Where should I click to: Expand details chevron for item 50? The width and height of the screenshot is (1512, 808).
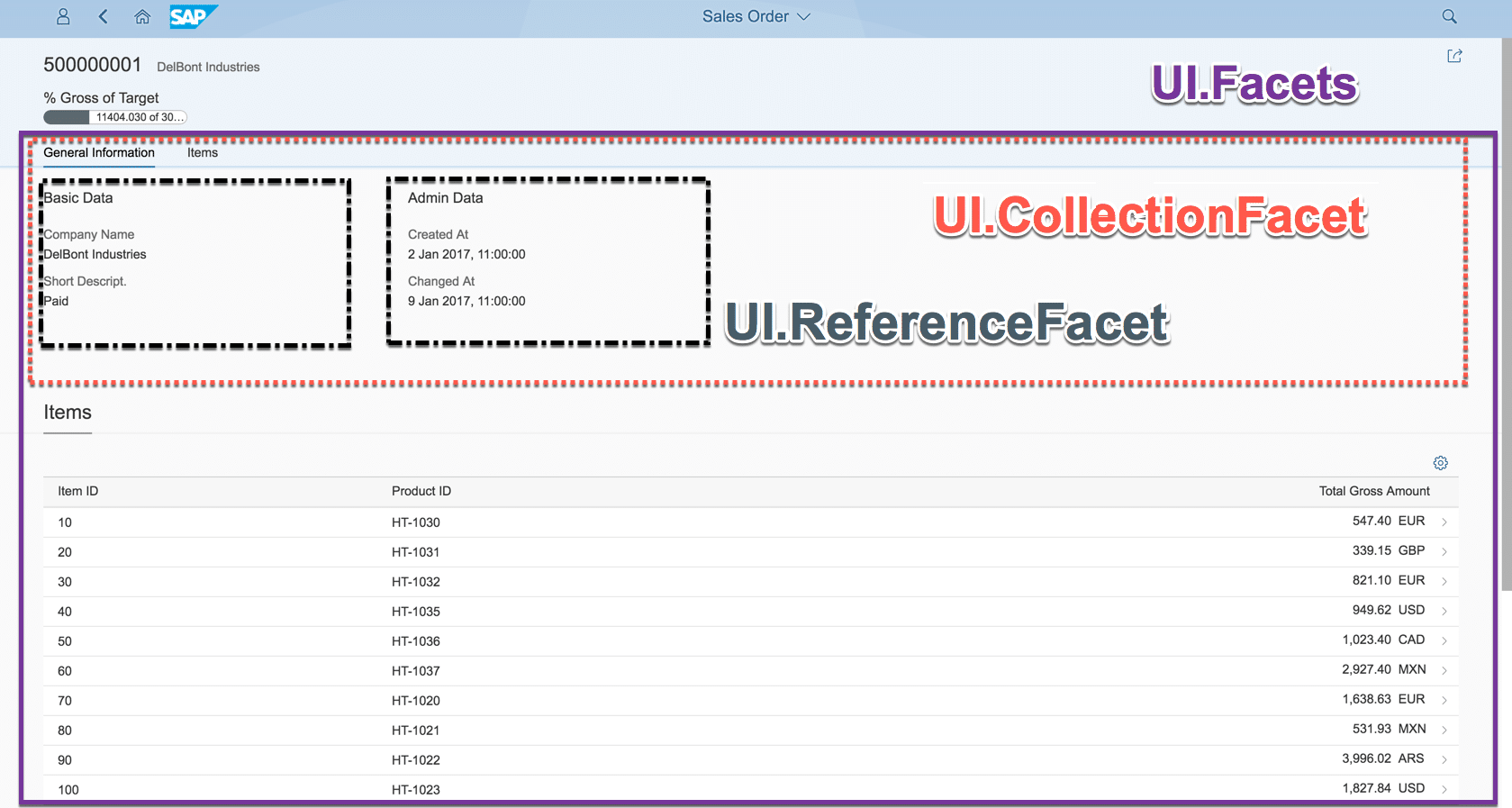tap(1444, 641)
